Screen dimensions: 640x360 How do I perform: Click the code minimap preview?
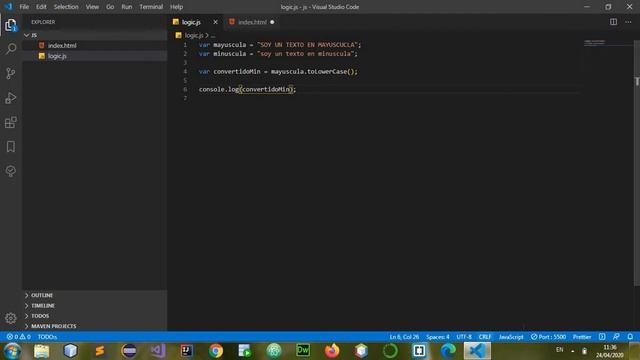point(594,43)
